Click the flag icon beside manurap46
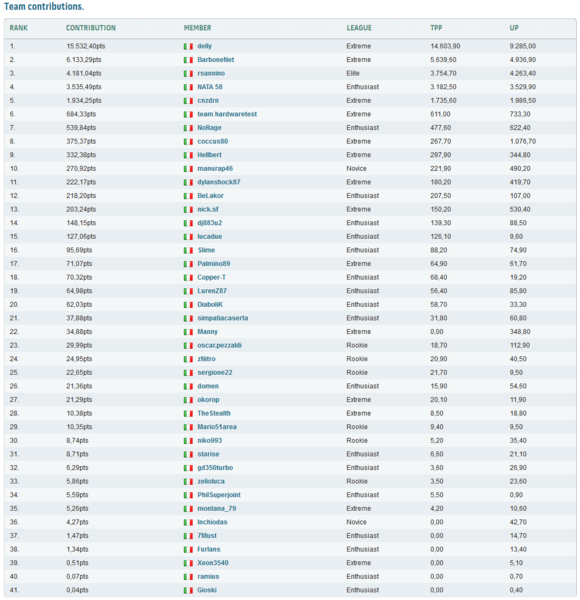This screenshot has height=600, width=580. coord(188,169)
